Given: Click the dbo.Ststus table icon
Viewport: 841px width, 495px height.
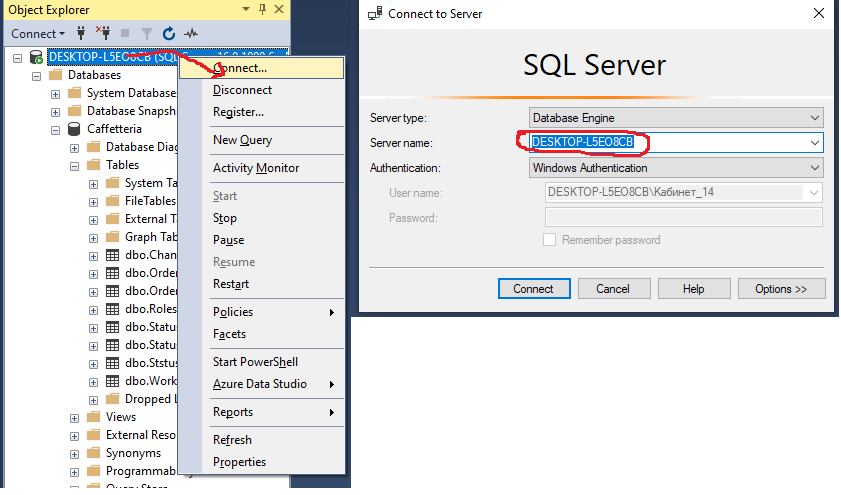Looking at the screenshot, I should [x=112, y=363].
